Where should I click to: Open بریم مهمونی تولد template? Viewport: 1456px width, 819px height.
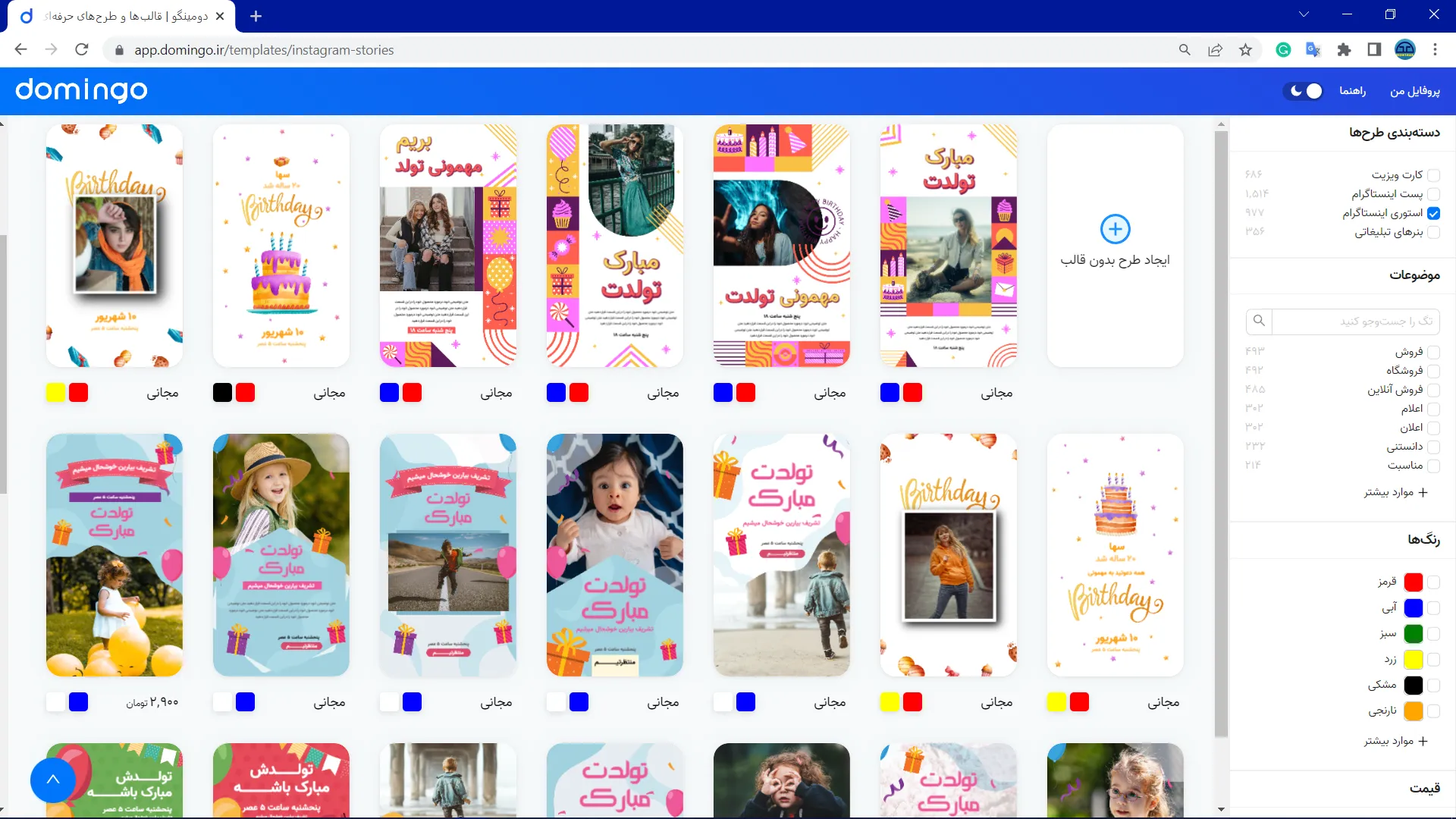click(x=447, y=246)
